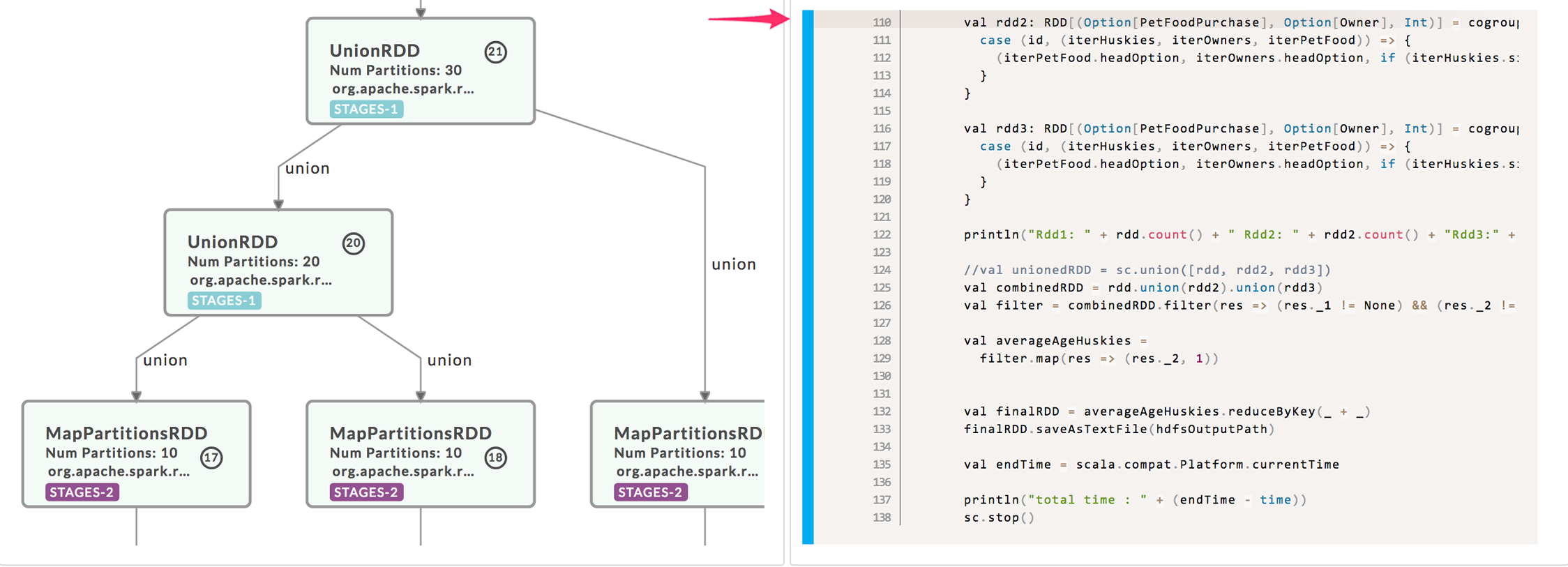Click STAGES-1 tag on UnionRDD 21
Viewport: 1568px width, 567px height.
tap(366, 109)
